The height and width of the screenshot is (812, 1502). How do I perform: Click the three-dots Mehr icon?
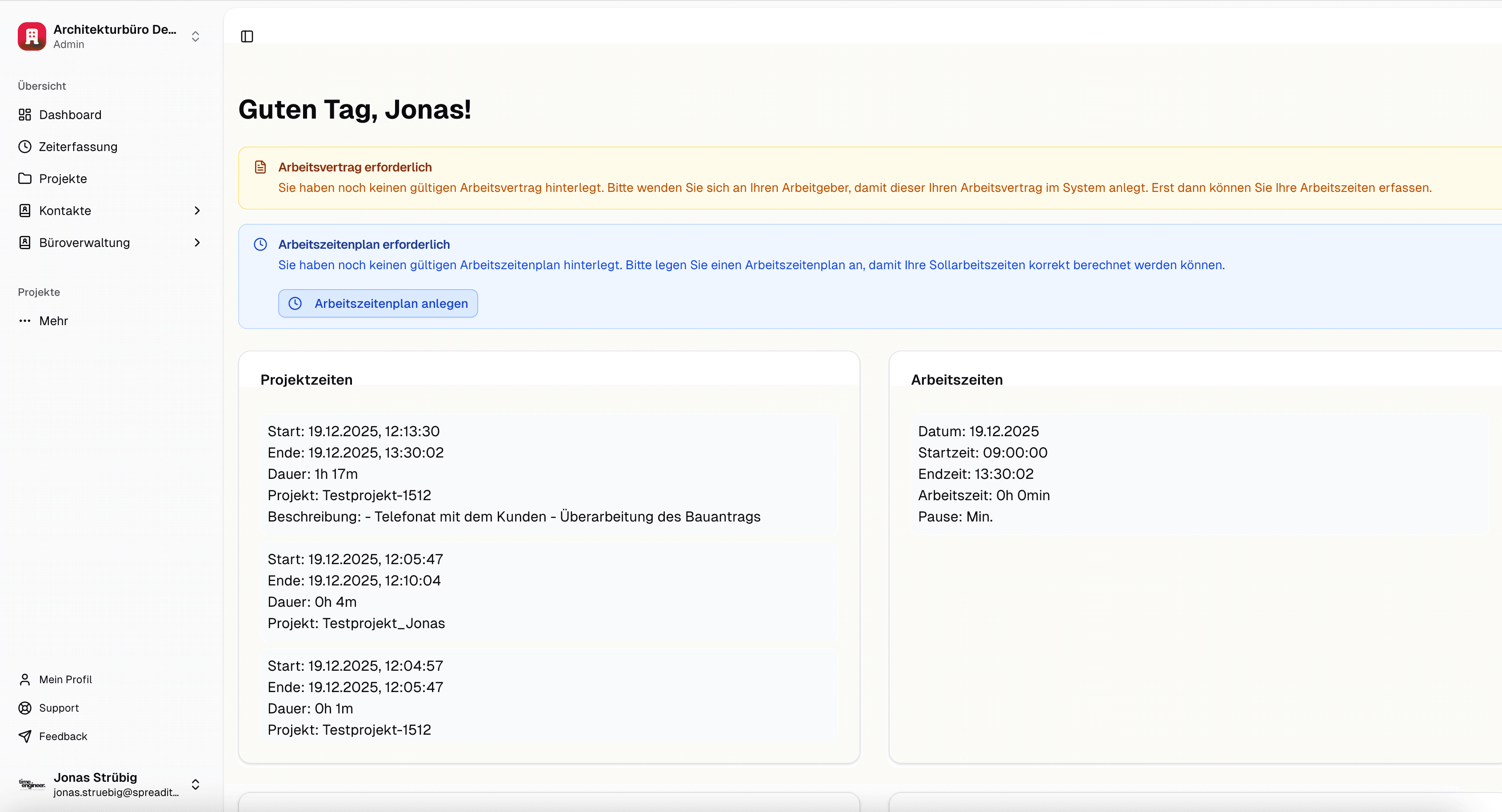(25, 321)
